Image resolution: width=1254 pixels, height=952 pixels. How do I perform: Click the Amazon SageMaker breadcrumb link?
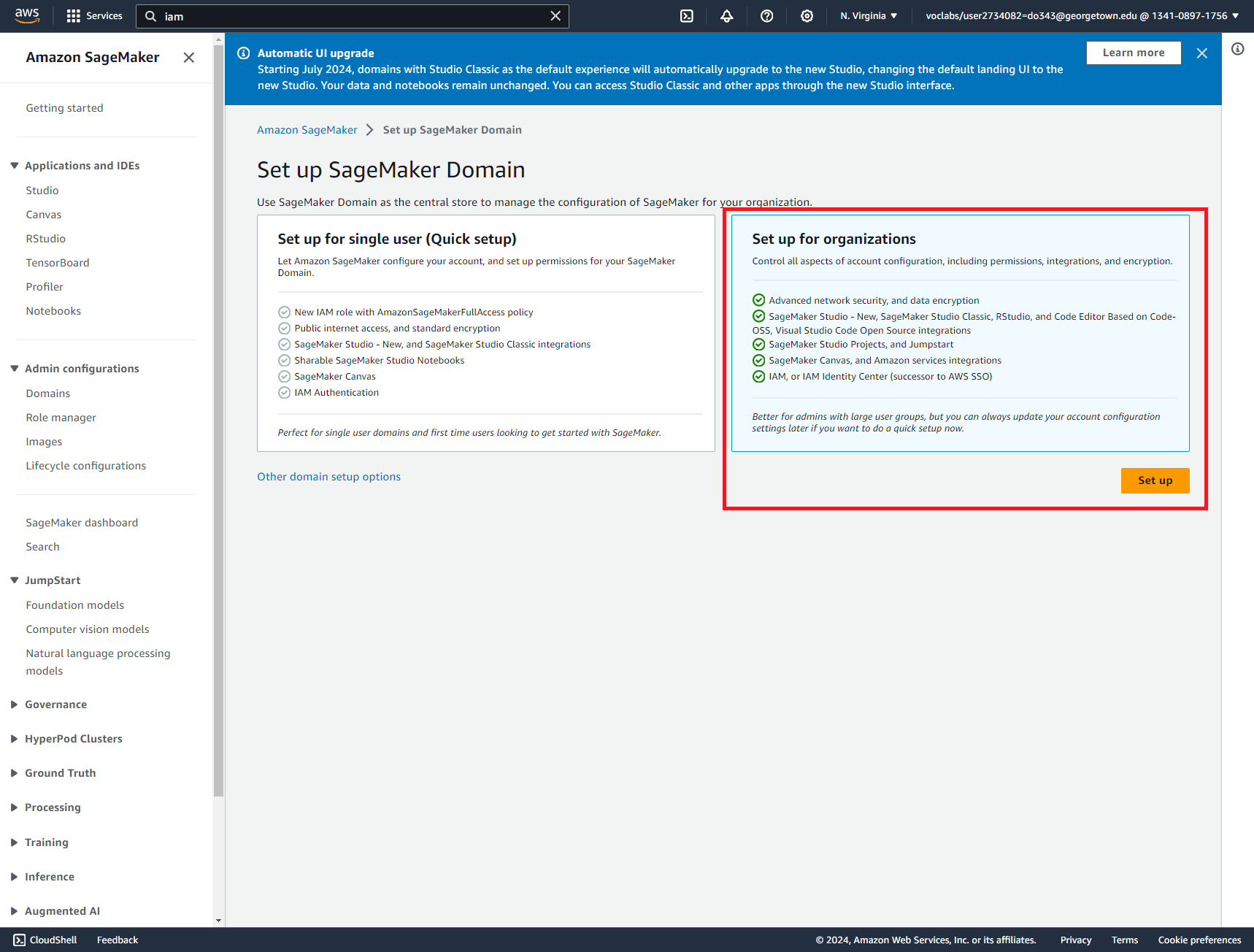(307, 130)
